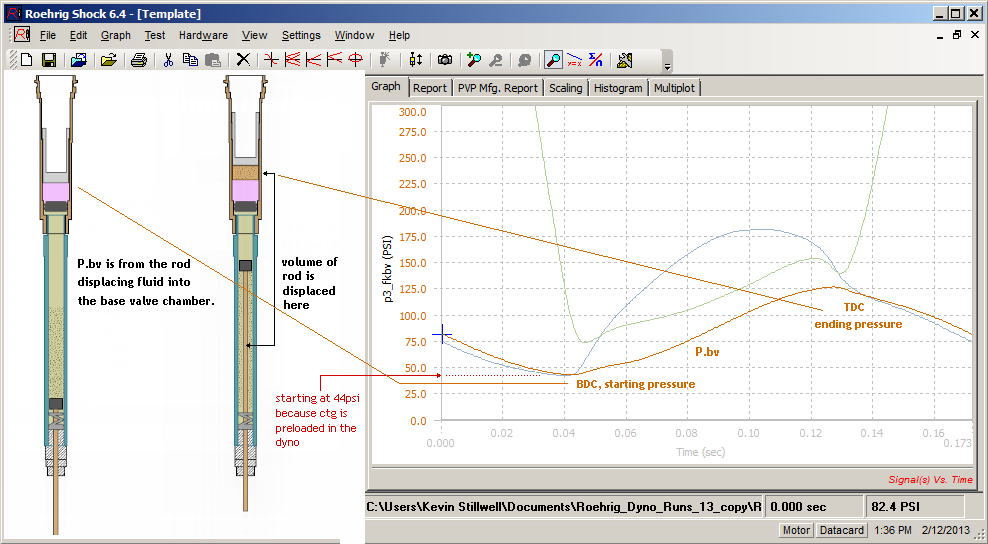Open the PVP Mfg. Report tab

(497, 88)
